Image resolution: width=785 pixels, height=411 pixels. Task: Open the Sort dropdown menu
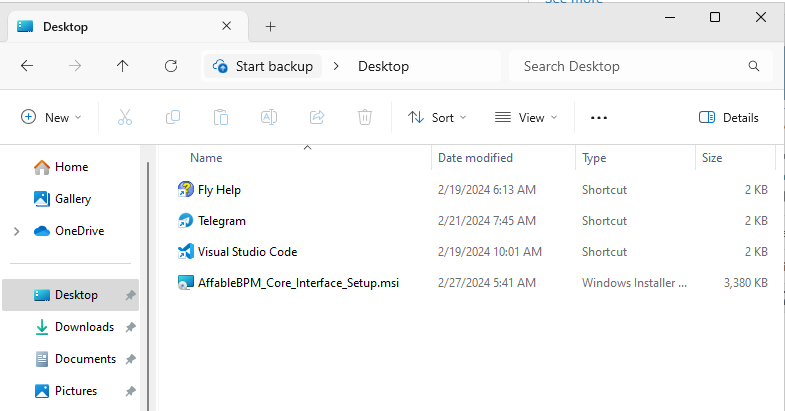[437, 117]
